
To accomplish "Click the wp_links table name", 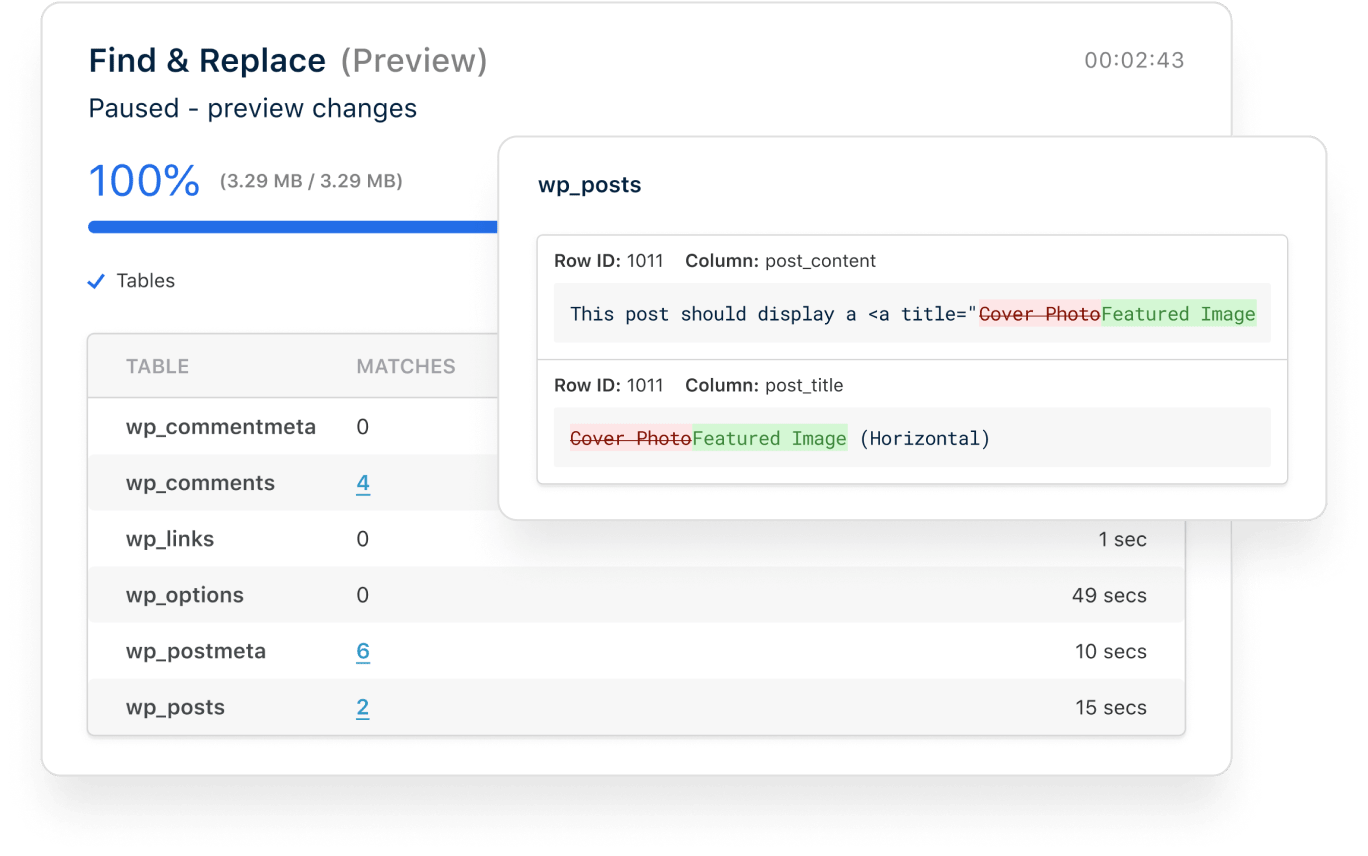I will (170, 539).
